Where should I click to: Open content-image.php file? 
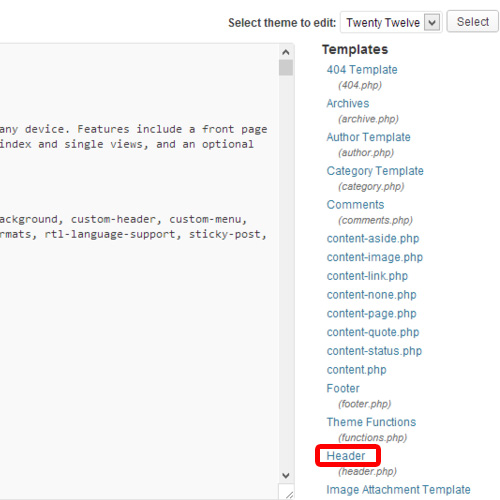(x=375, y=257)
